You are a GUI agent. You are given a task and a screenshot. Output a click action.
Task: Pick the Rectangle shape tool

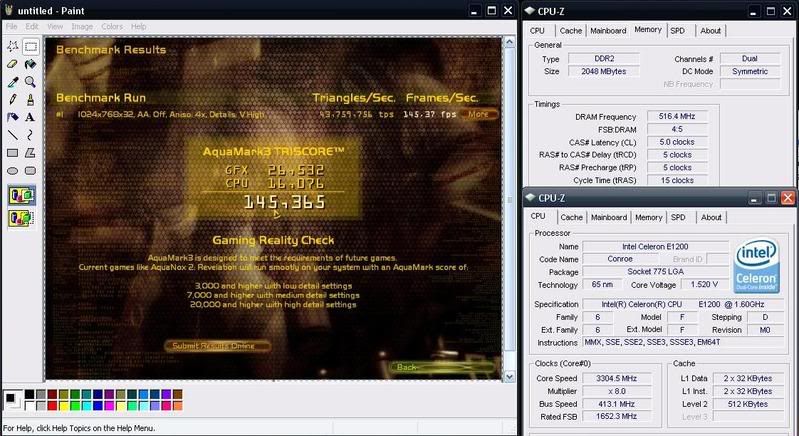point(13,153)
